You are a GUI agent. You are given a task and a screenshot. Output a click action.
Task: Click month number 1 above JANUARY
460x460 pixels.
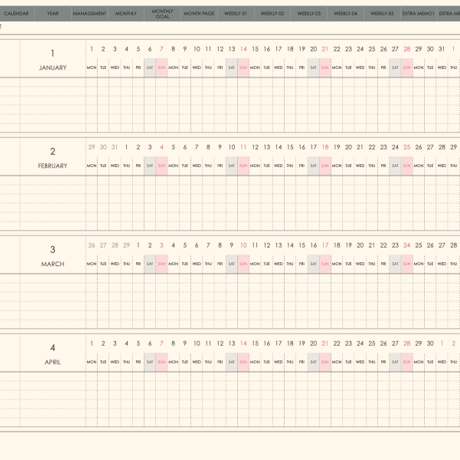pyautogui.click(x=53, y=53)
